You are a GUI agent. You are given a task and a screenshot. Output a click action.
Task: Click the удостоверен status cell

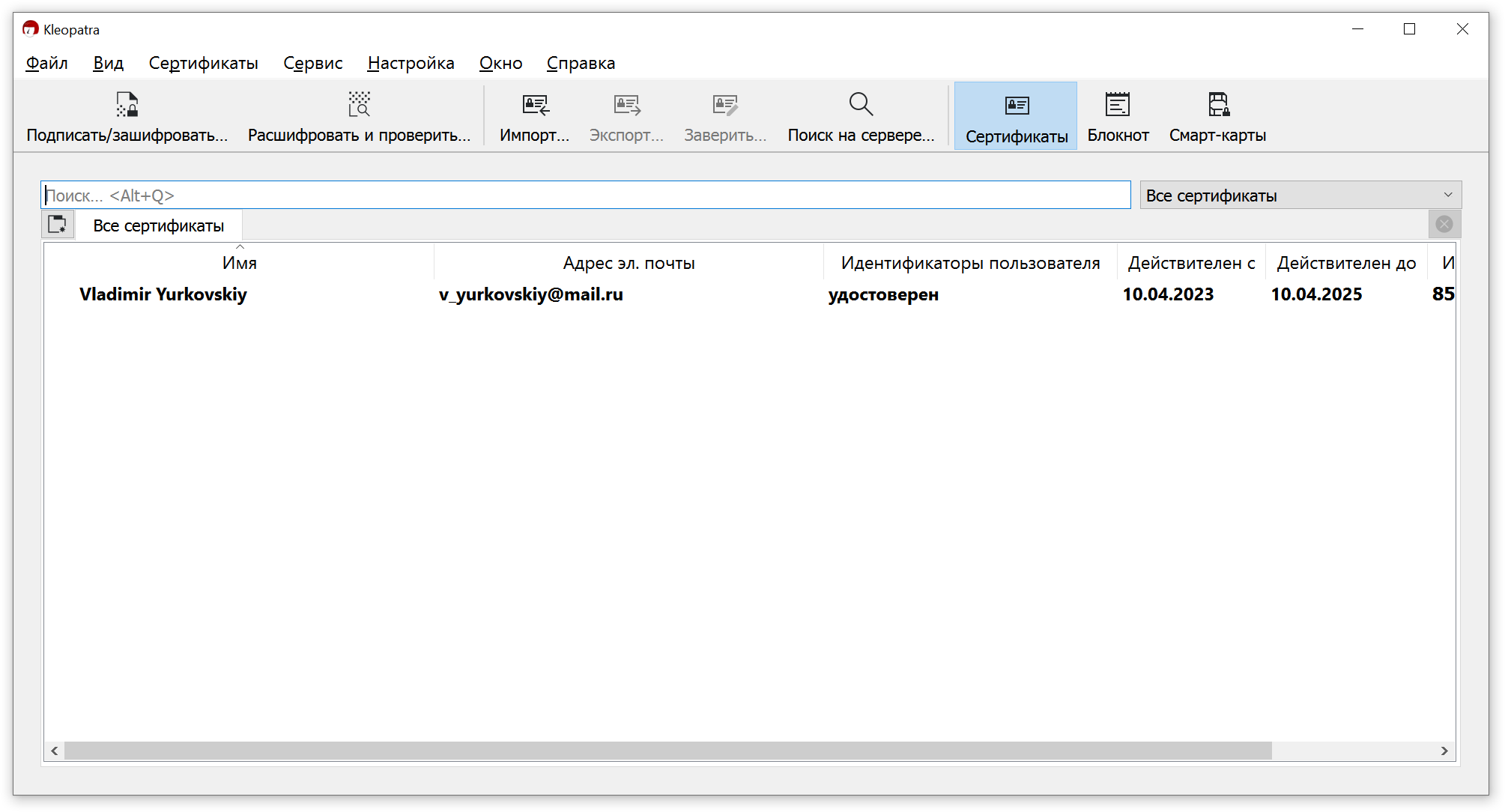[x=884, y=294]
